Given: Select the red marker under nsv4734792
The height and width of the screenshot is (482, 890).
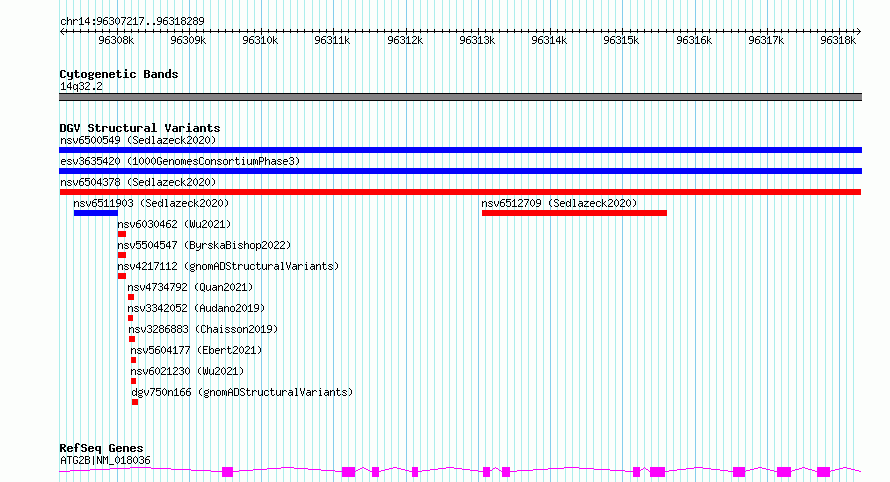Looking at the screenshot, I should point(131,297).
